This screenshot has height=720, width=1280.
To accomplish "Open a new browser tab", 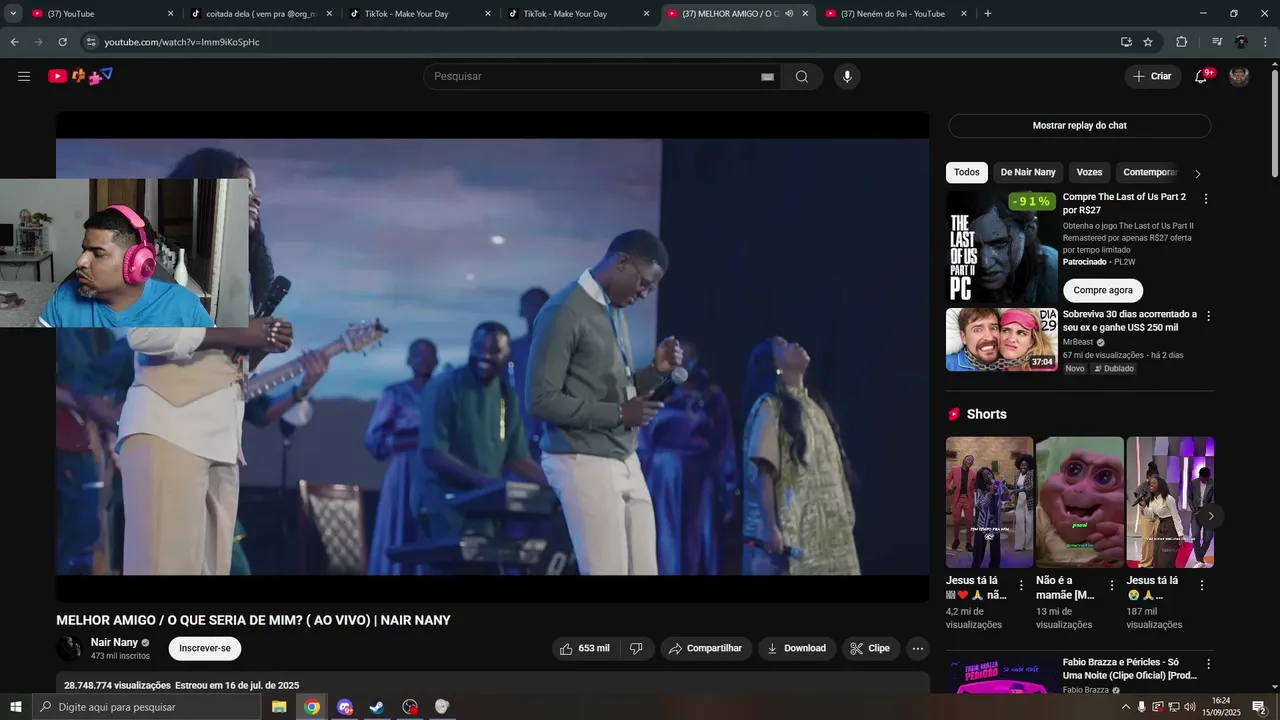I will coord(988,14).
